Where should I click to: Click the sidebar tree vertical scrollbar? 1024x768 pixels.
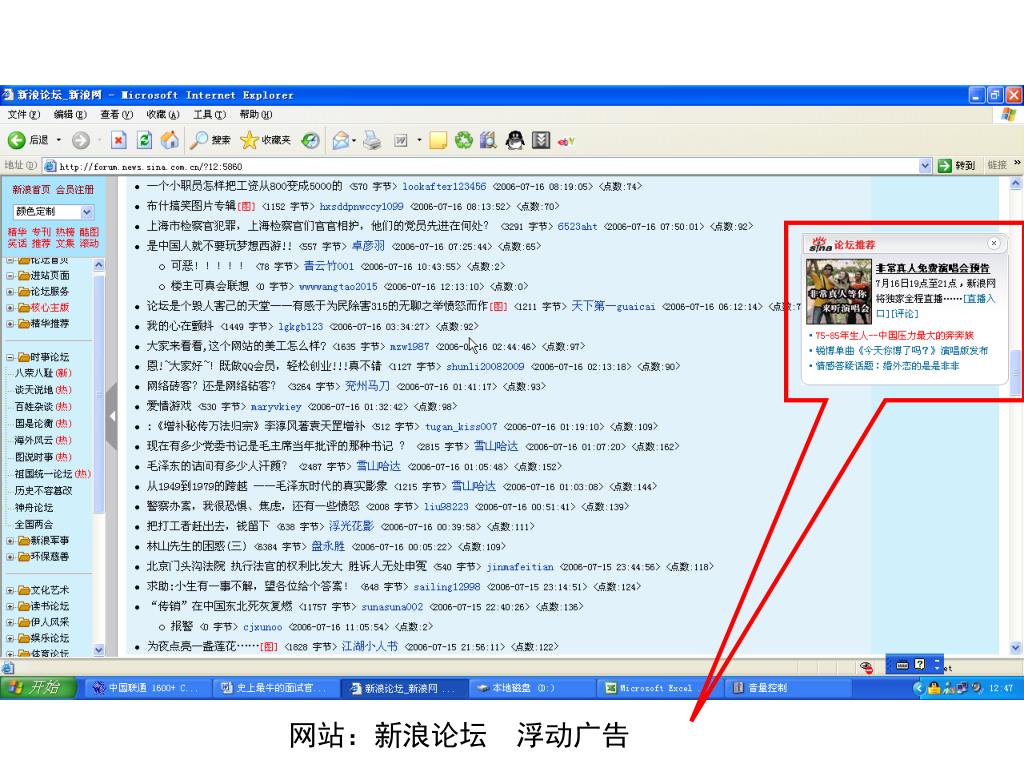coord(99,395)
